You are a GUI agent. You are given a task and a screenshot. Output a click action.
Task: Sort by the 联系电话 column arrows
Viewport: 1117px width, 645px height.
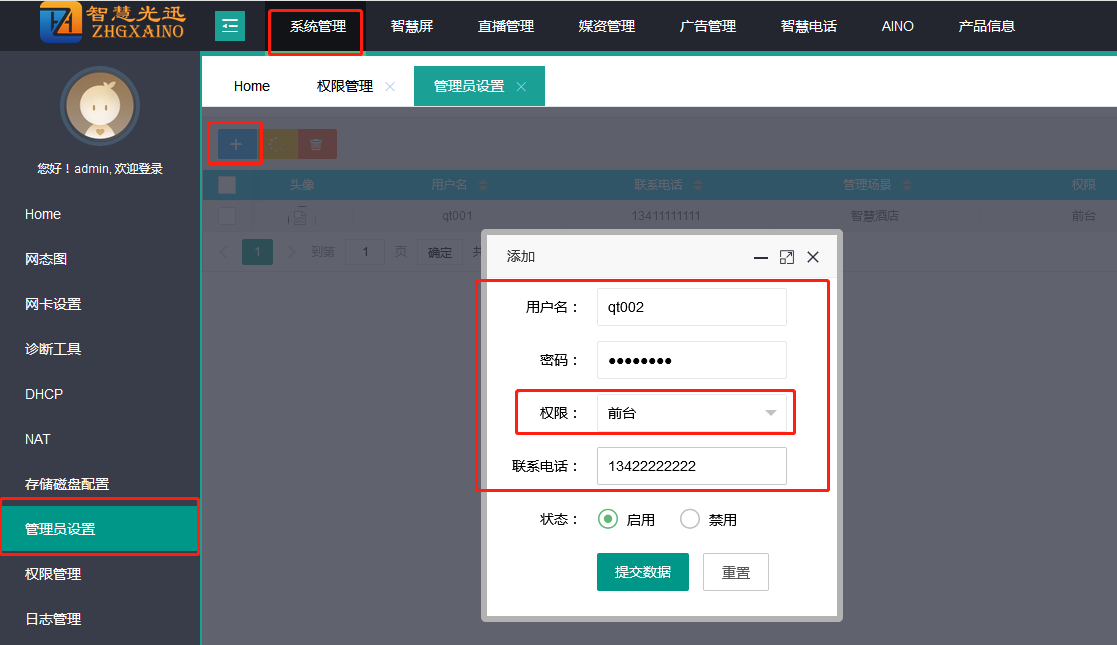coord(698,185)
